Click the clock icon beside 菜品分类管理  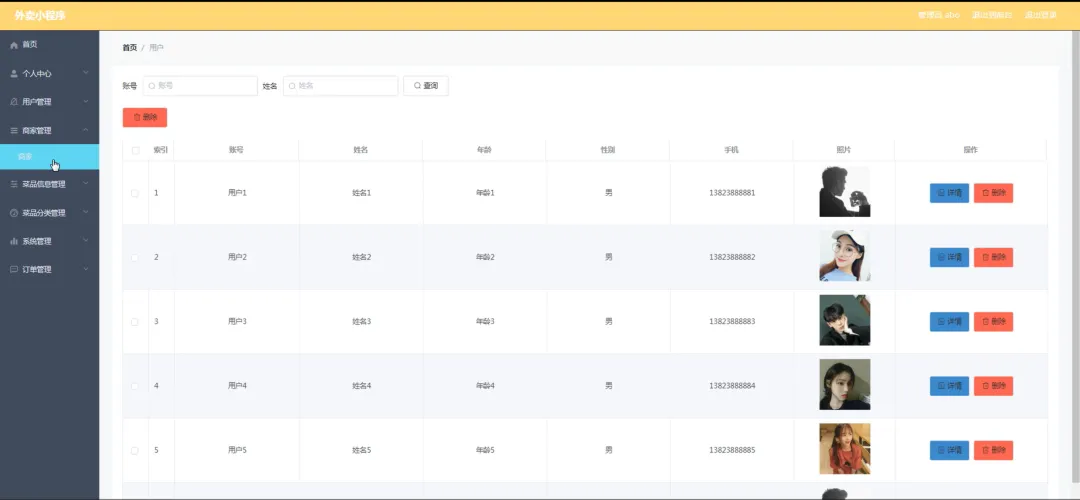(14, 213)
